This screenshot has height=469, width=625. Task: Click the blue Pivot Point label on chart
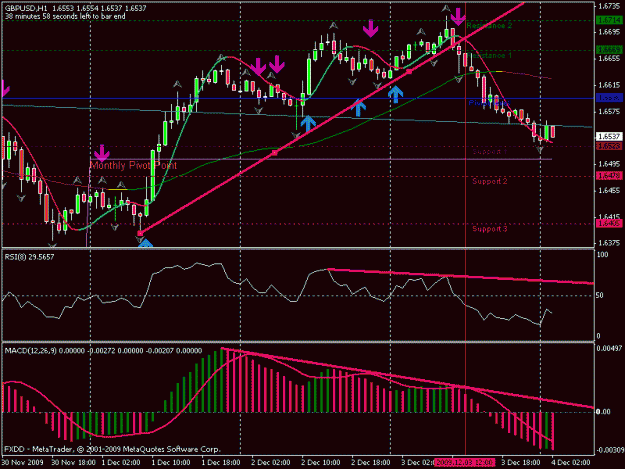coord(489,103)
